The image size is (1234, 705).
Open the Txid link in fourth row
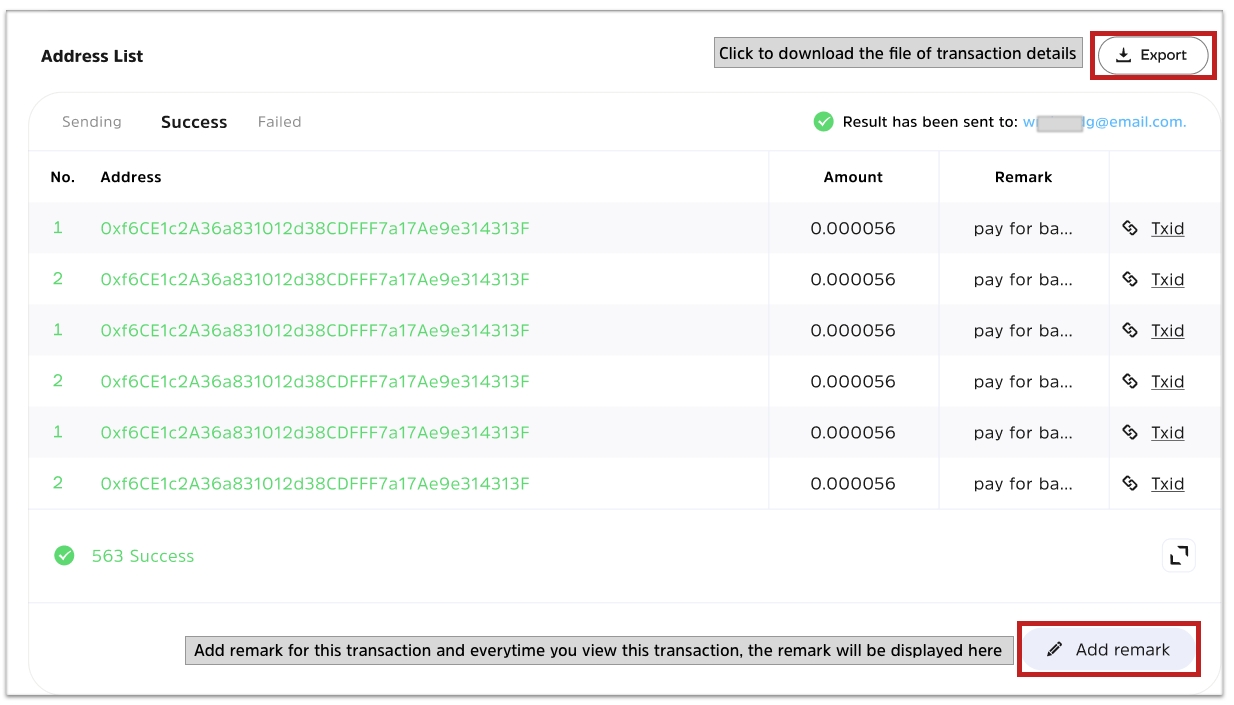tap(1167, 381)
